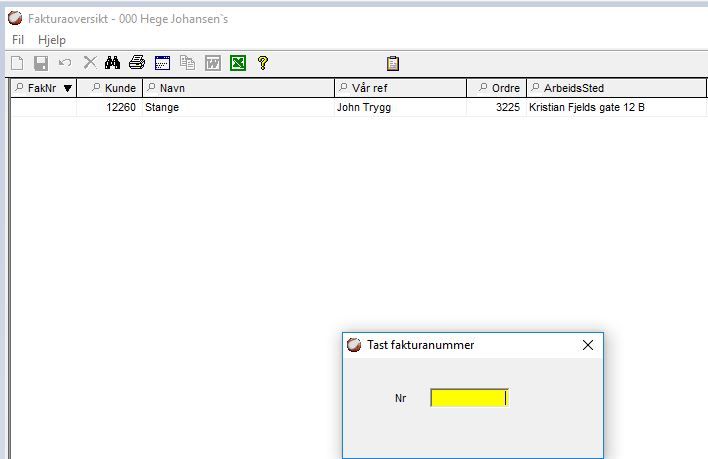Open search with the binoculars icon
The height and width of the screenshot is (459, 708).
[112, 63]
